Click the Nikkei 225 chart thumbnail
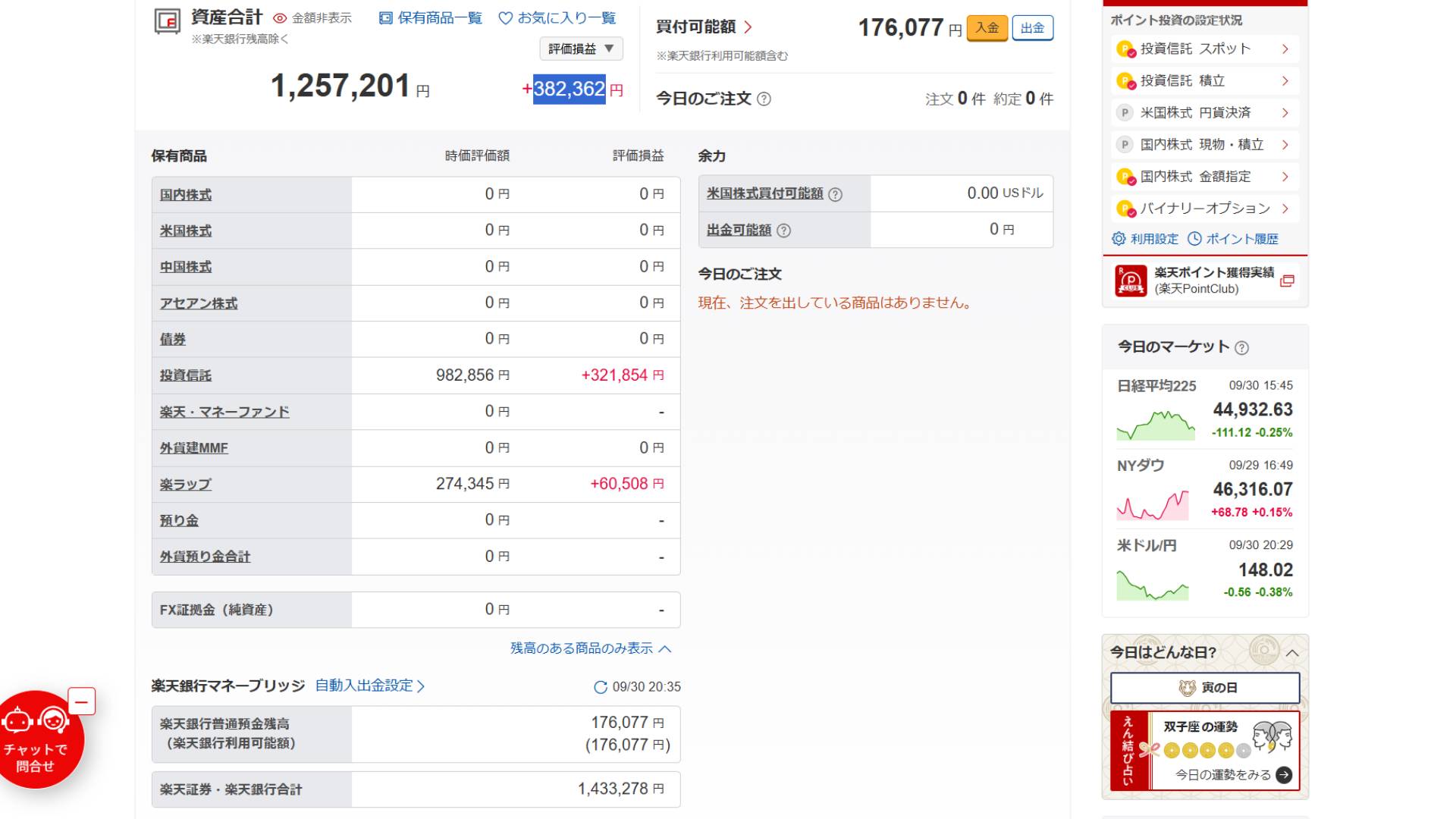The width and height of the screenshot is (1456, 819). click(1155, 425)
